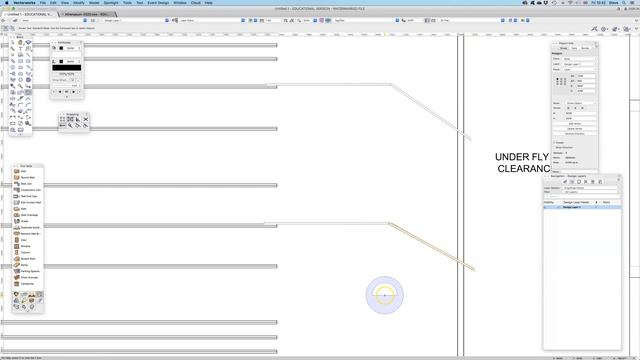The width and height of the screenshot is (640, 360).
Task: Click black line preview bar in Attributes
Action: (x=67, y=68)
